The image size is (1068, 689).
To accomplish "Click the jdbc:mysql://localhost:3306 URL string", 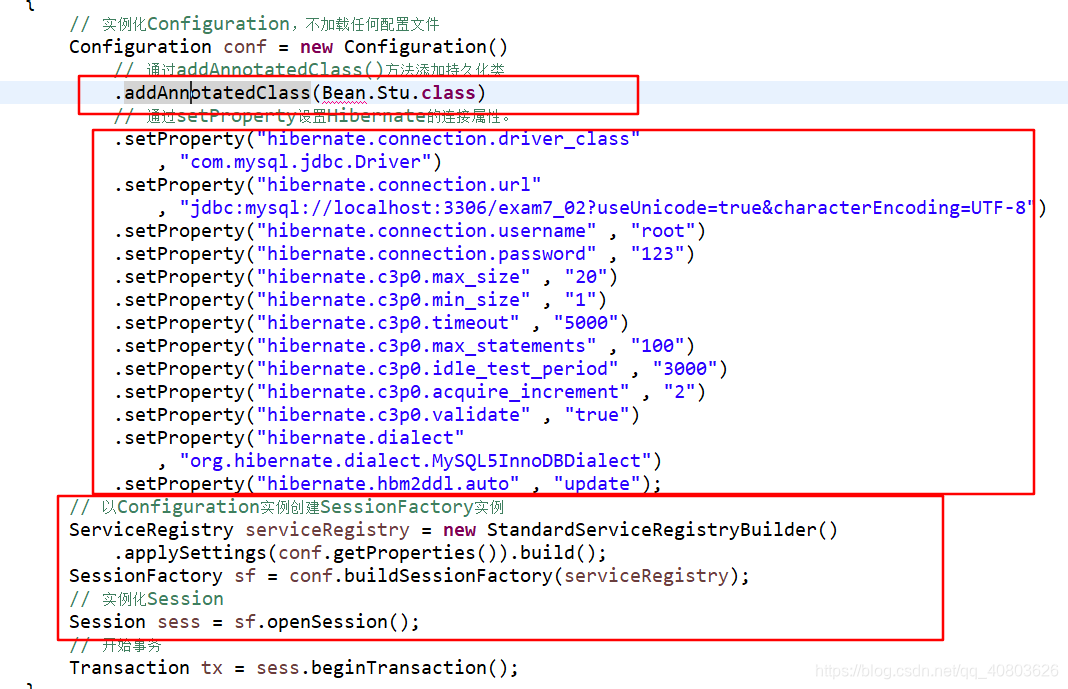I will [x=607, y=208].
